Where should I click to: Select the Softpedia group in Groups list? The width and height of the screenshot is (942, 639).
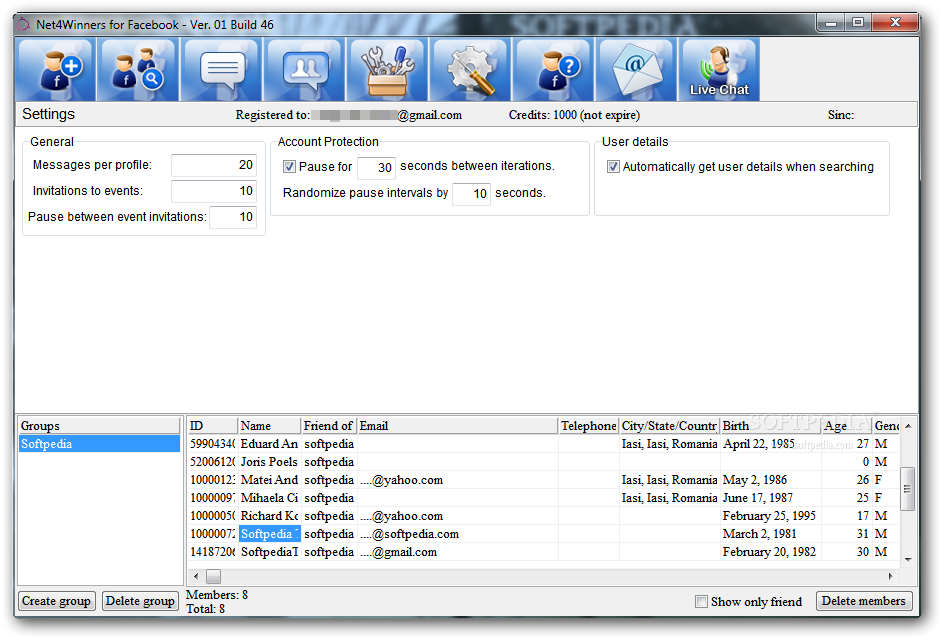tap(99, 444)
